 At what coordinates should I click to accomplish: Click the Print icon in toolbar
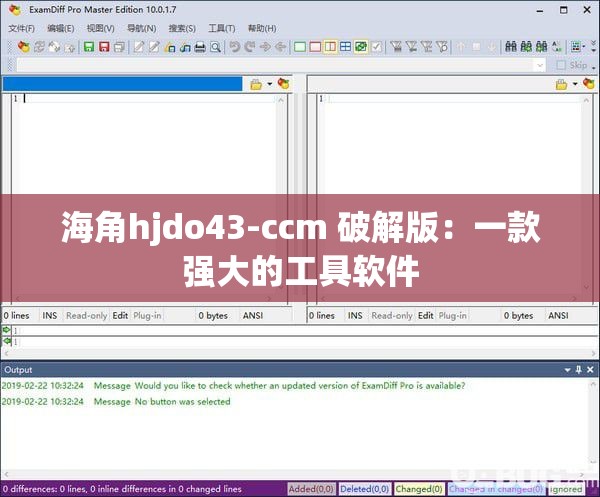click(x=200, y=47)
